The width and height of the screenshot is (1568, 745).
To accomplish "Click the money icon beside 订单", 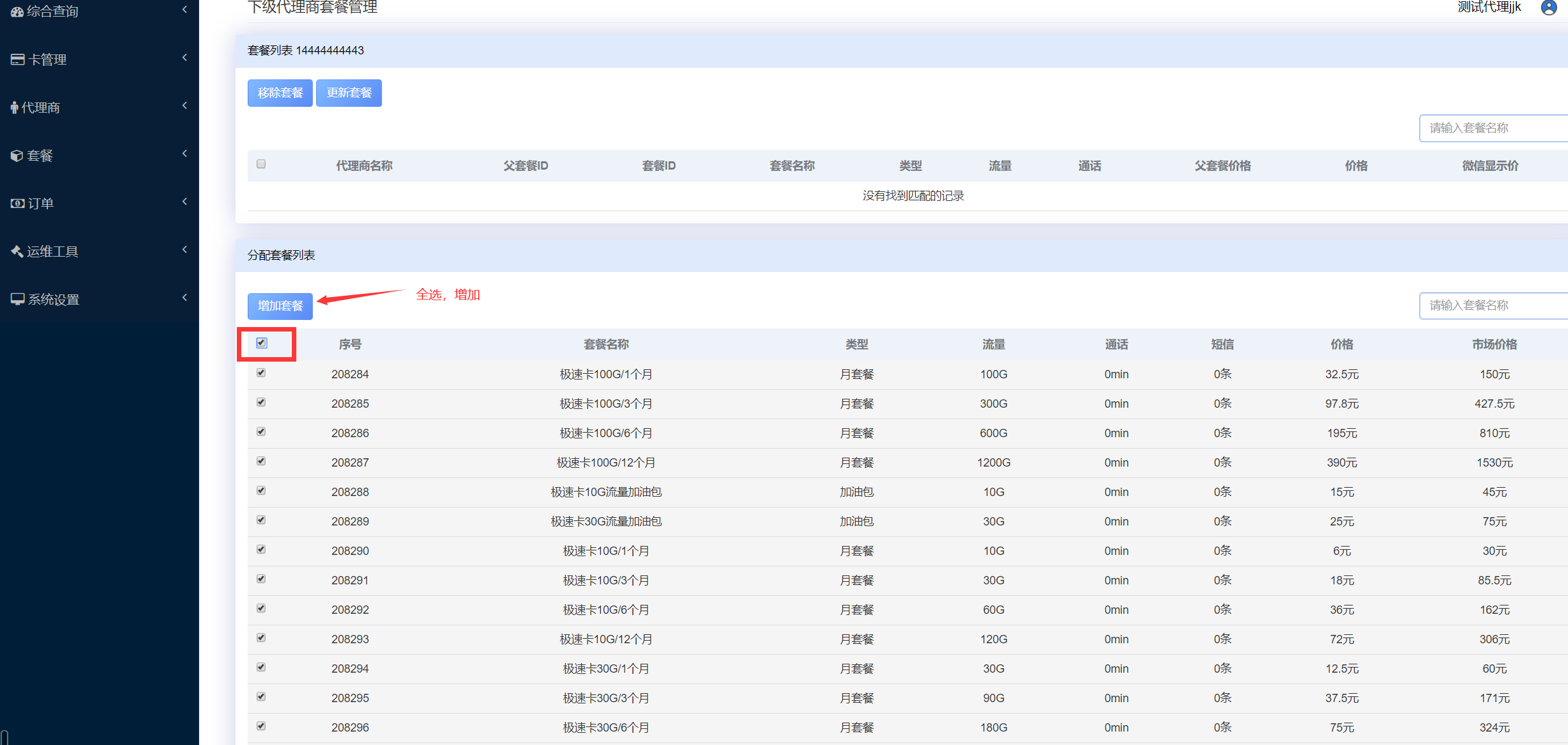I will (x=17, y=204).
